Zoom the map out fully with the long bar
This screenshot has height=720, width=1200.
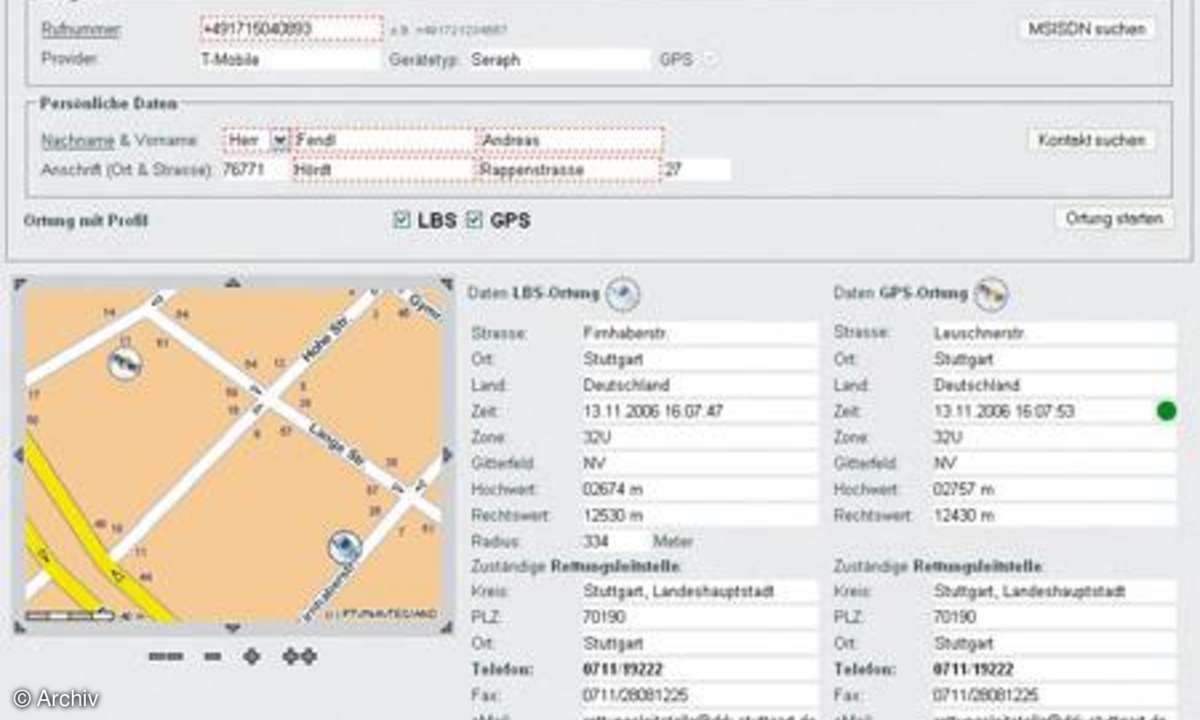(x=165, y=657)
